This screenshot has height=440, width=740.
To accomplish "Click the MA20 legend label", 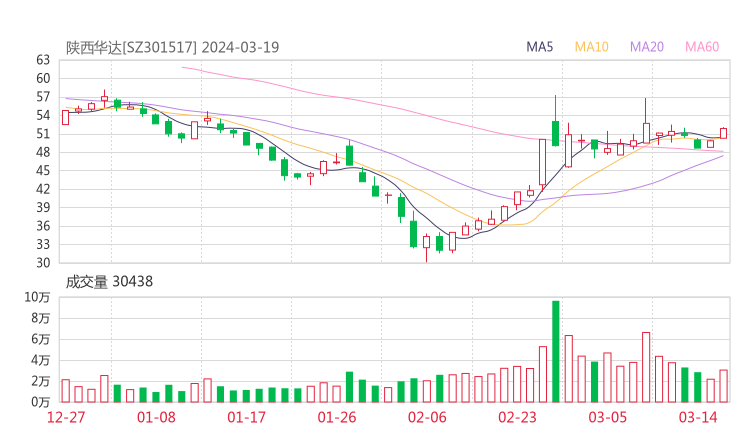I will 647,47.
